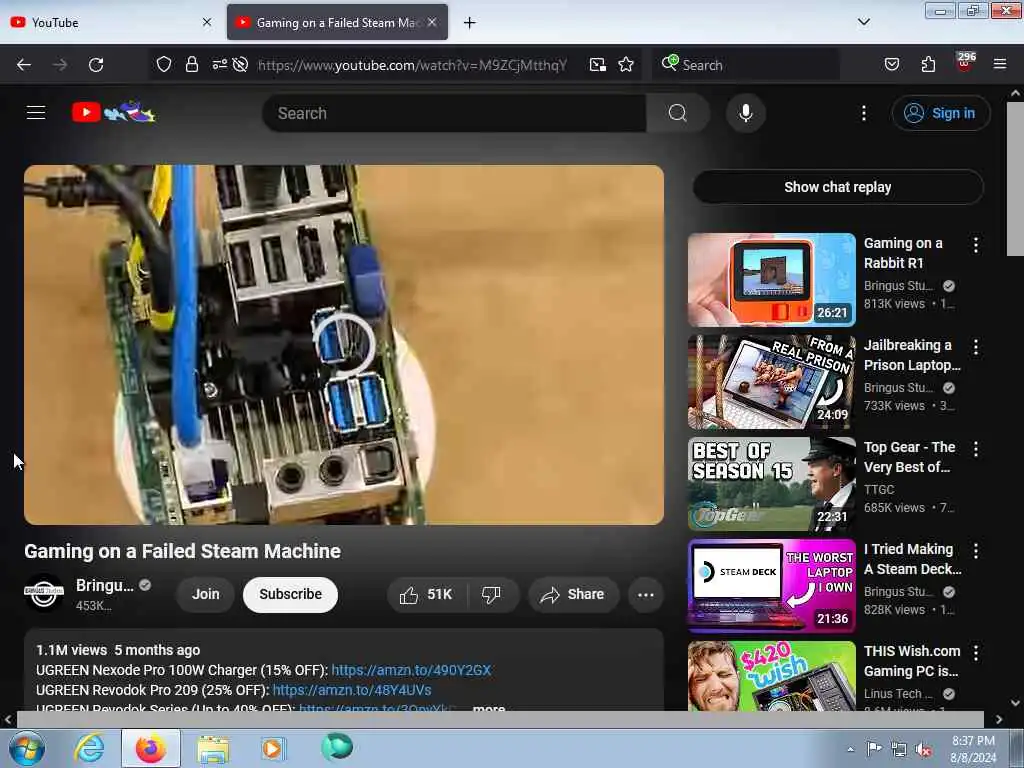This screenshot has height=768, width=1024.
Task: Launch Internet Explorer from taskbar
Action: pos(89,748)
